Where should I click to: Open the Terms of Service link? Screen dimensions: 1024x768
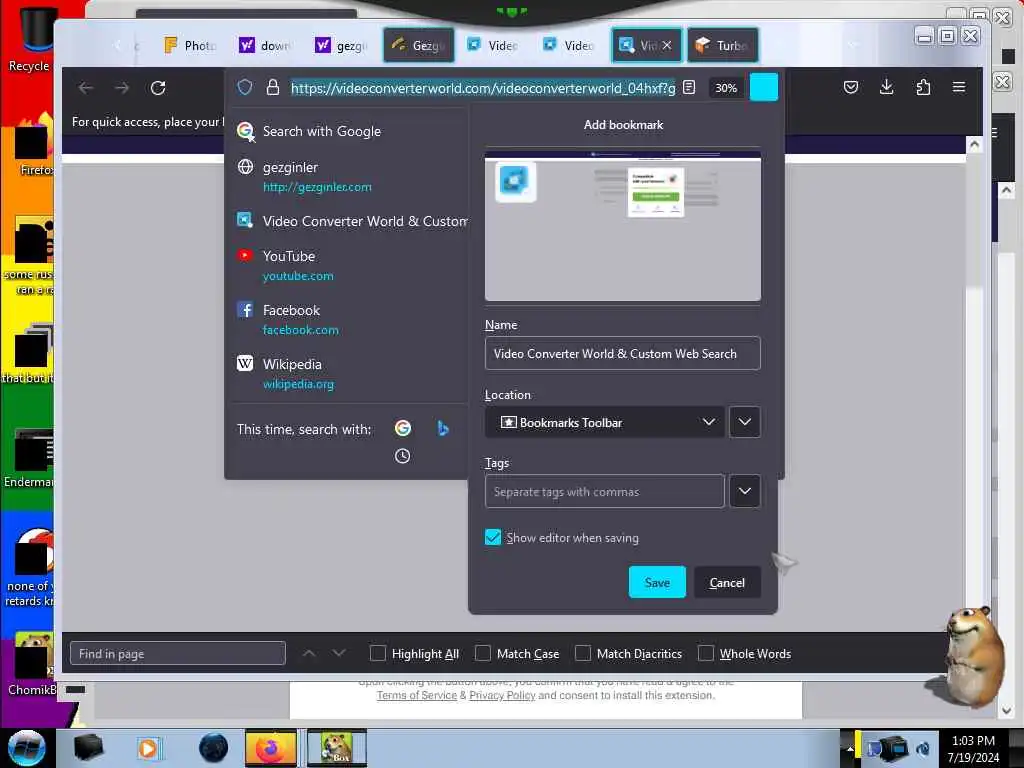tap(417, 696)
